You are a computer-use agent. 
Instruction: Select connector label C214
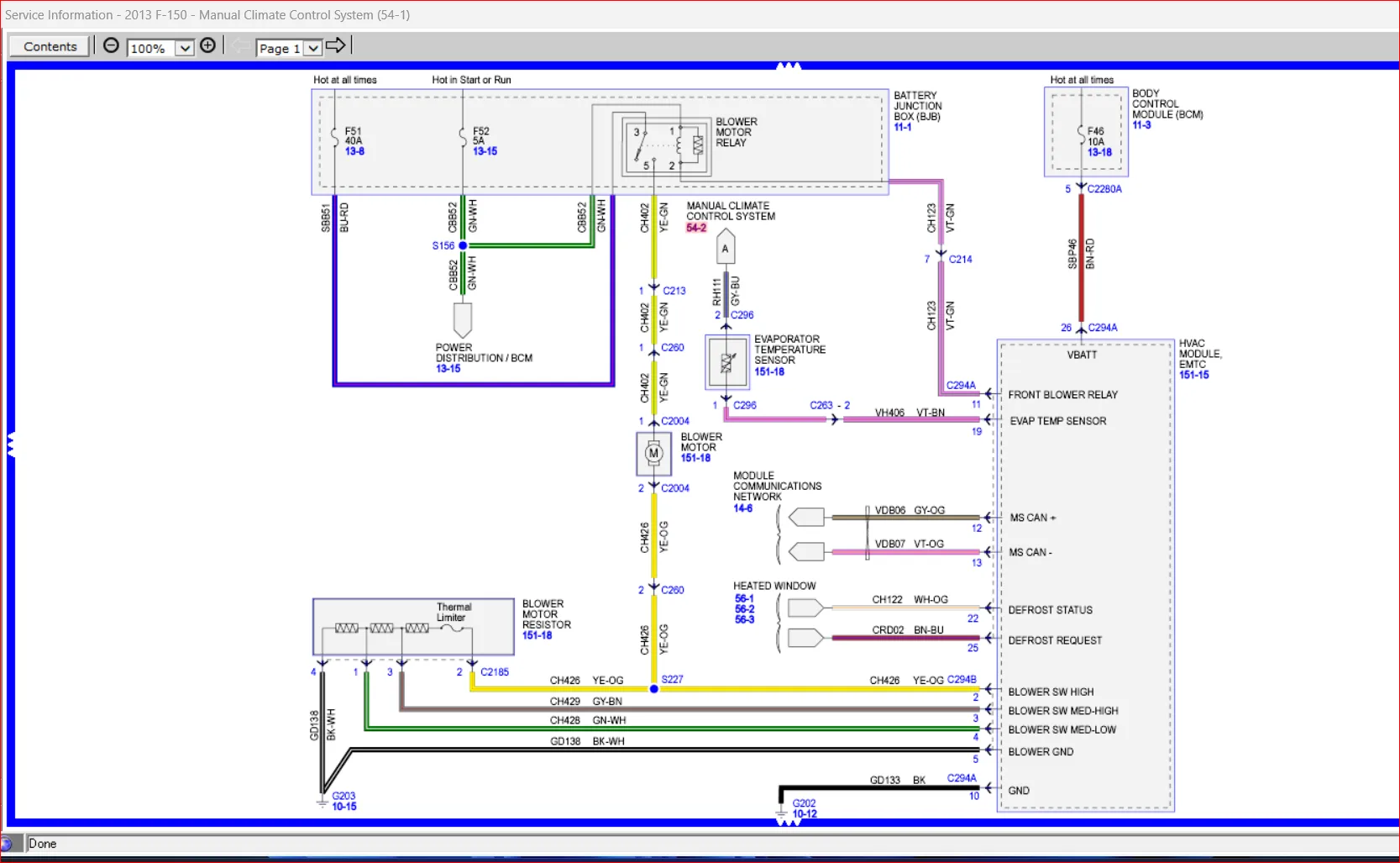pos(960,260)
